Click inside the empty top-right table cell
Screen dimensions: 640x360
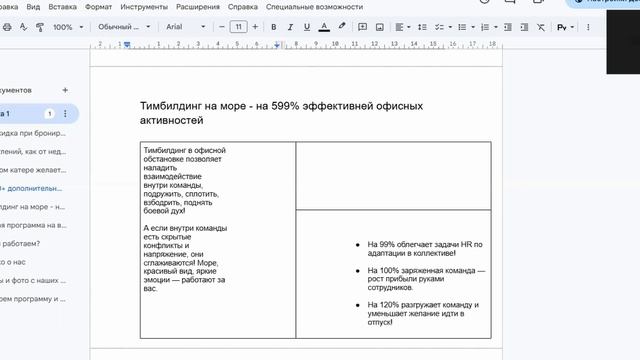click(x=393, y=176)
